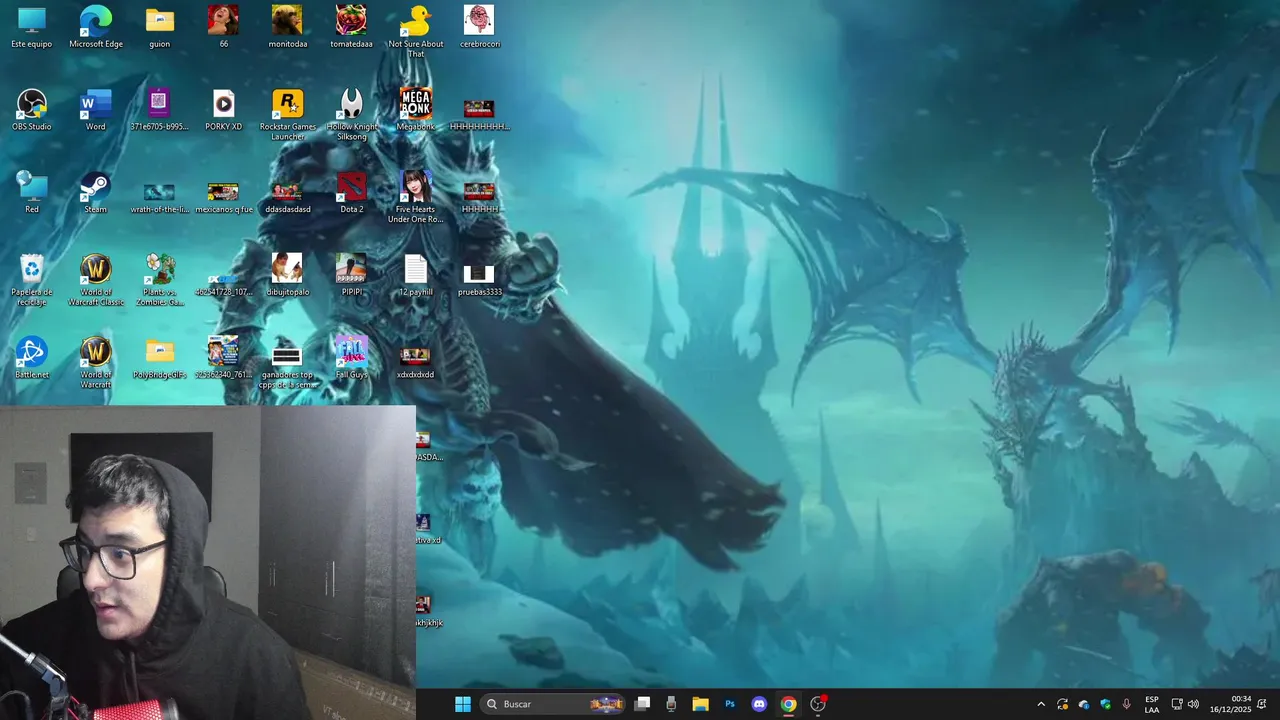Select the 525362340_761... image file
The height and width of the screenshot is (720, 1280).
coord(223,358)
